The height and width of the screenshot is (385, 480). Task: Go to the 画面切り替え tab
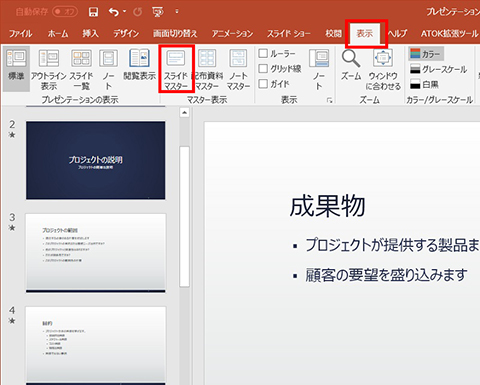point(175,34)
